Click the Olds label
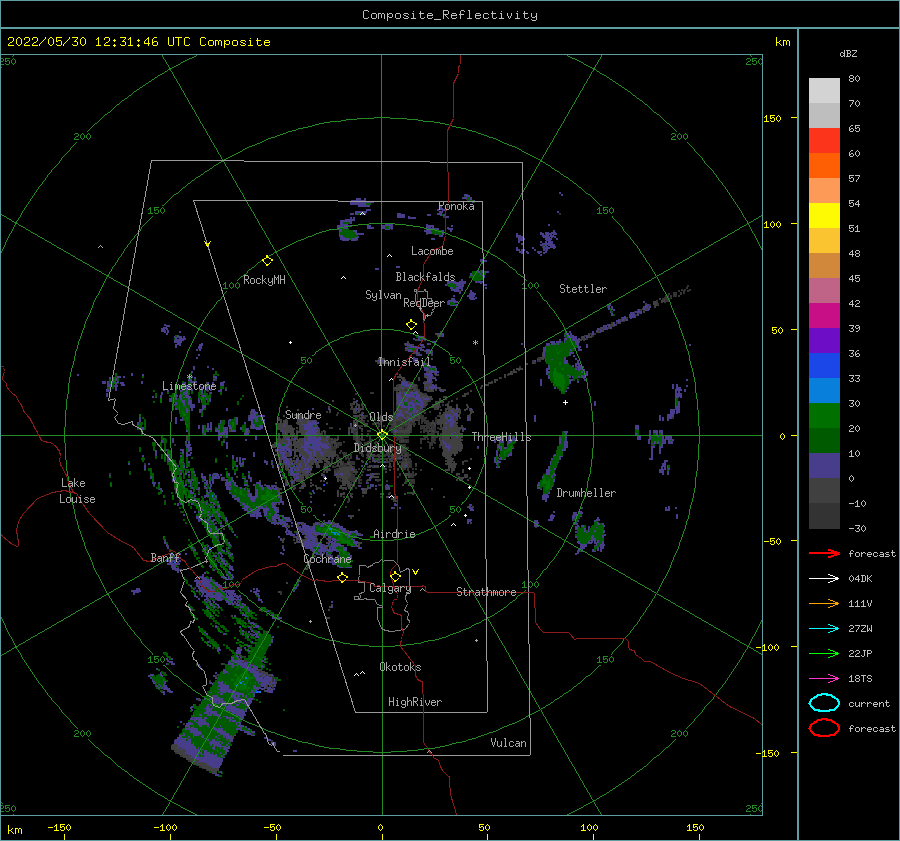The image size is (900, 841). point(381,417)
